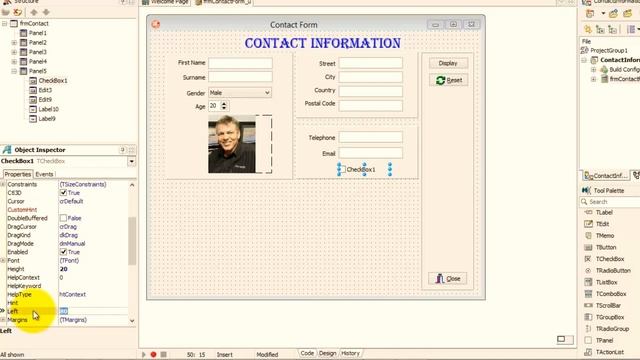The width and height of the screenshot is (640, 360).
Task: Choose TComboBox from the palette
Action: [611, 293]
